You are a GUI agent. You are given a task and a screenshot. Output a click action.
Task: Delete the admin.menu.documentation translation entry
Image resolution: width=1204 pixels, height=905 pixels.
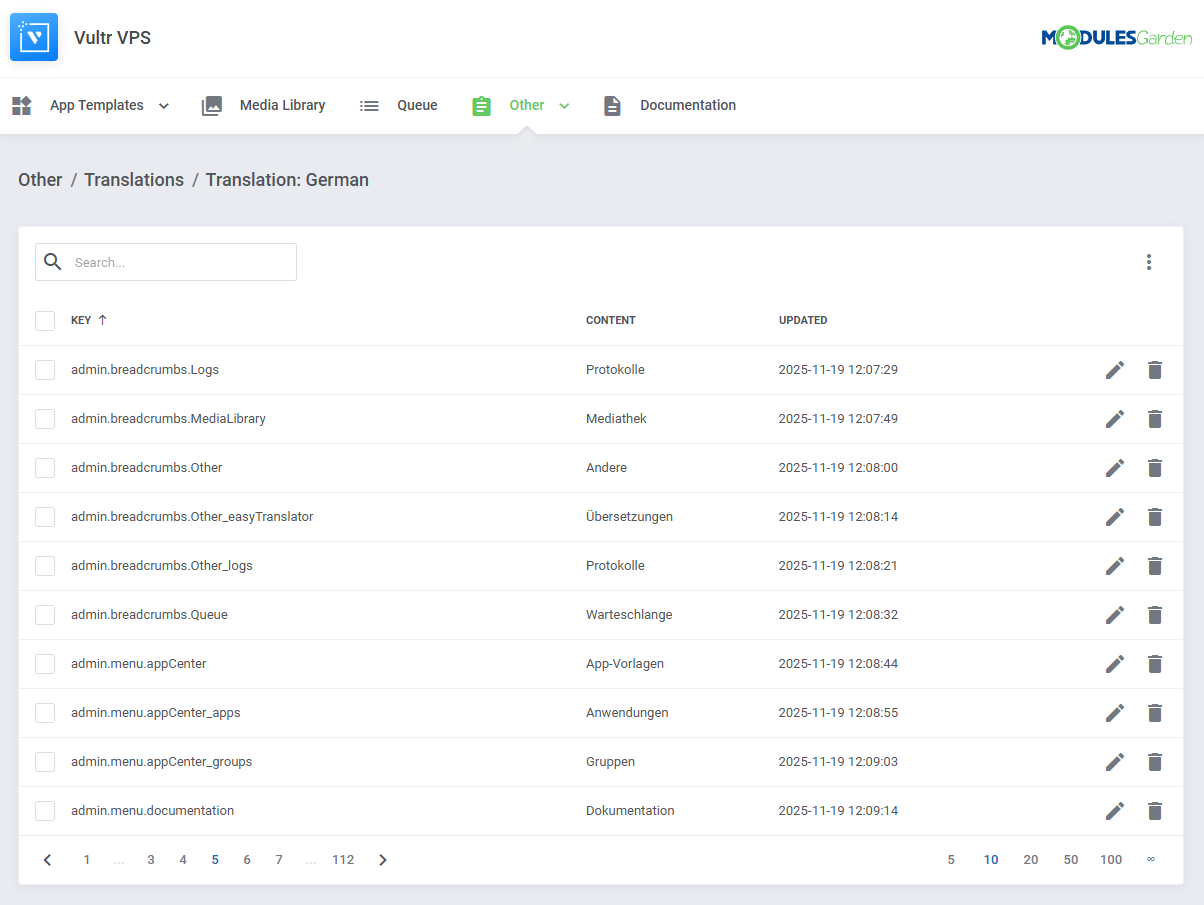point(1155,810)
